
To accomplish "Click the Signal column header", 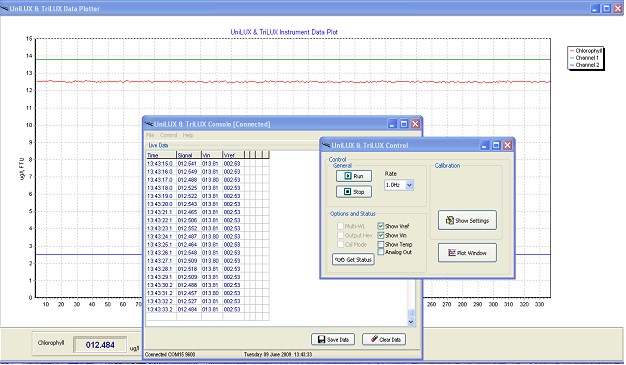I will click(x=188, y=155).
